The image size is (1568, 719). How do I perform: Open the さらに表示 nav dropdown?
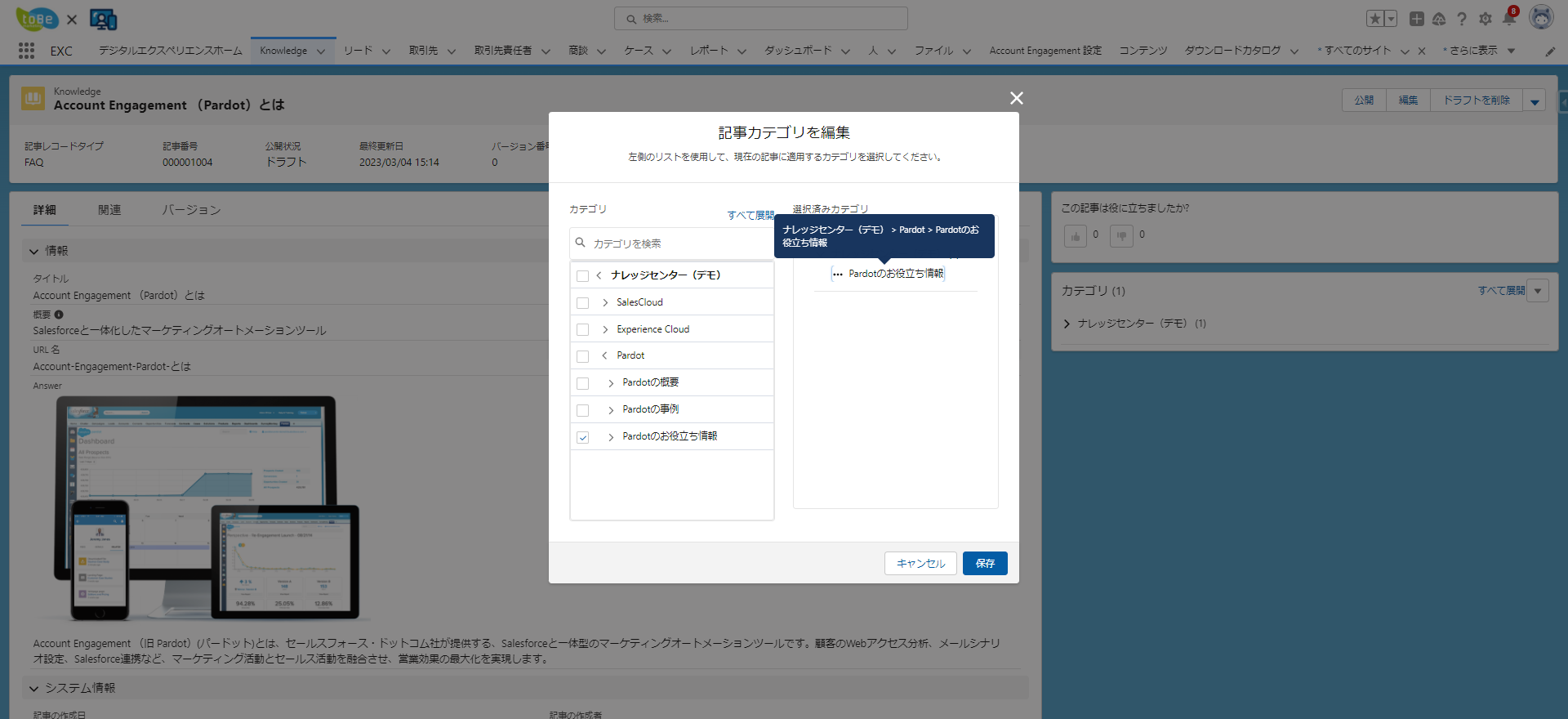pos(1511,51)
